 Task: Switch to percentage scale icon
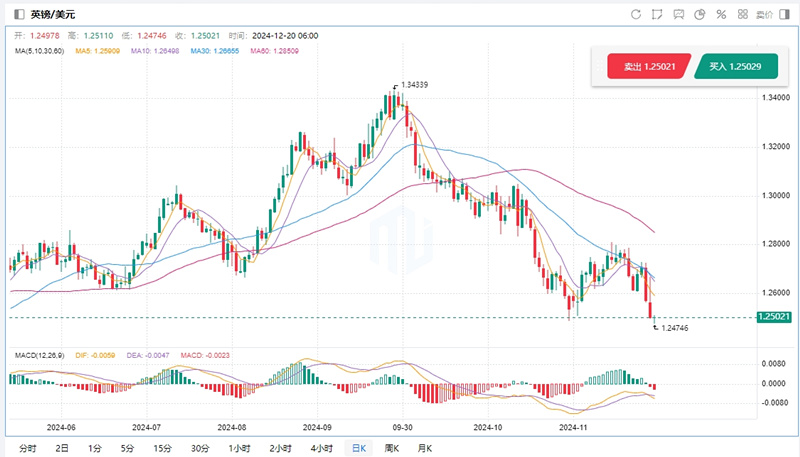[722, 14]
